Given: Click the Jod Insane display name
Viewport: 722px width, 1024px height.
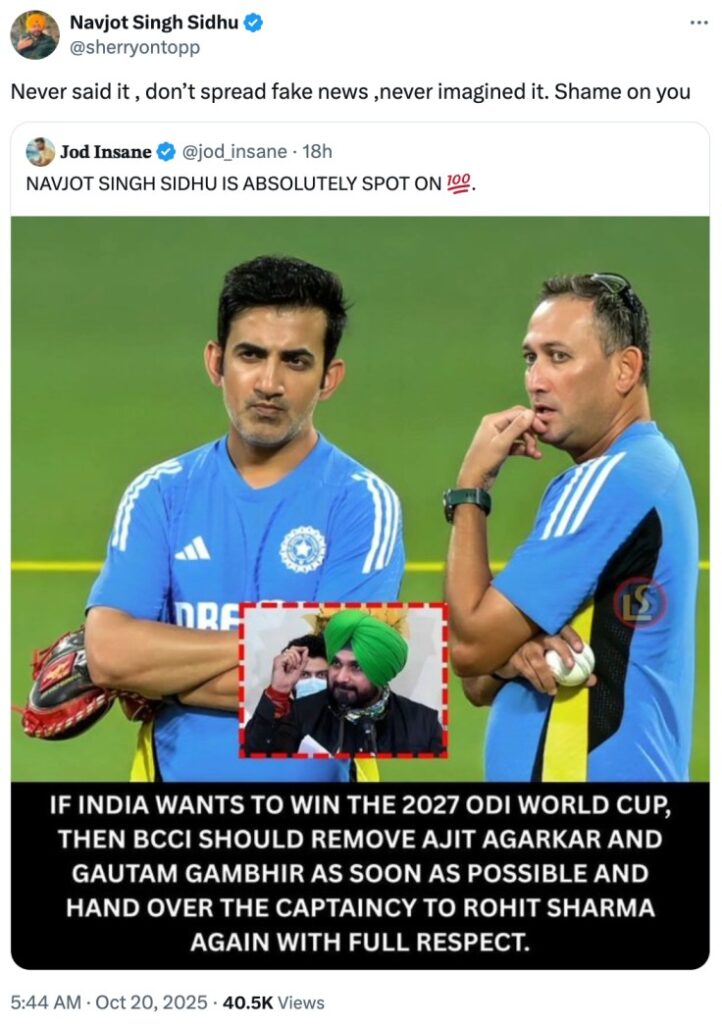Looking at the screenshot, I should point(106,152).
